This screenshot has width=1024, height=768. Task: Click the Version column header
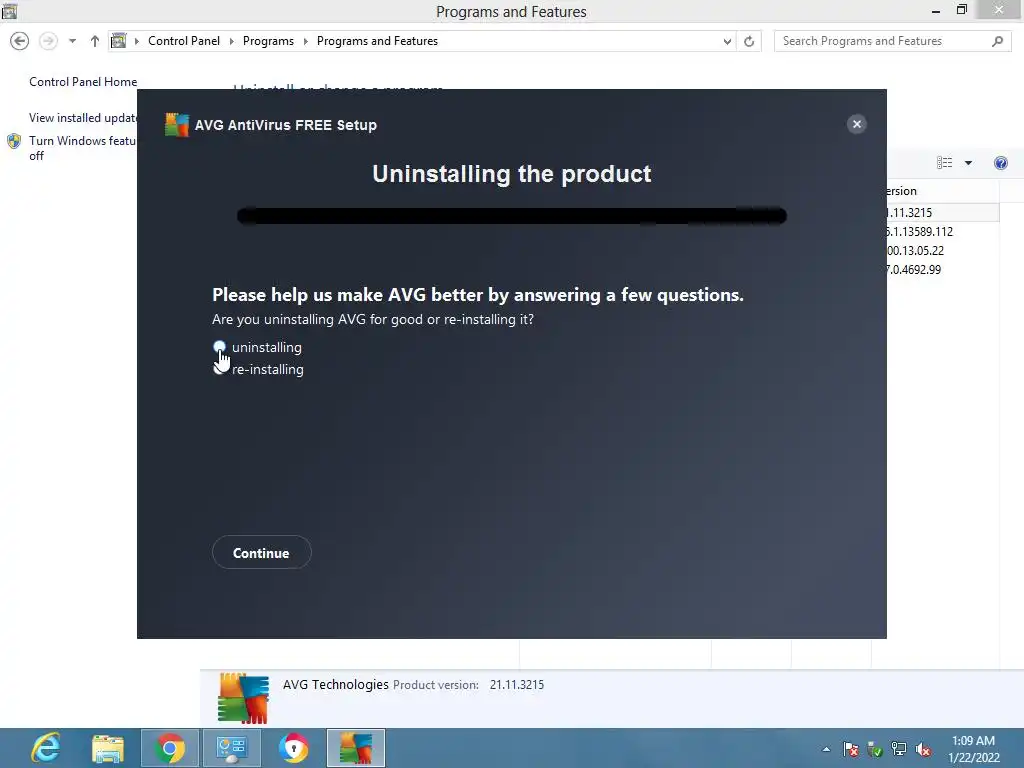coord(942,191)
